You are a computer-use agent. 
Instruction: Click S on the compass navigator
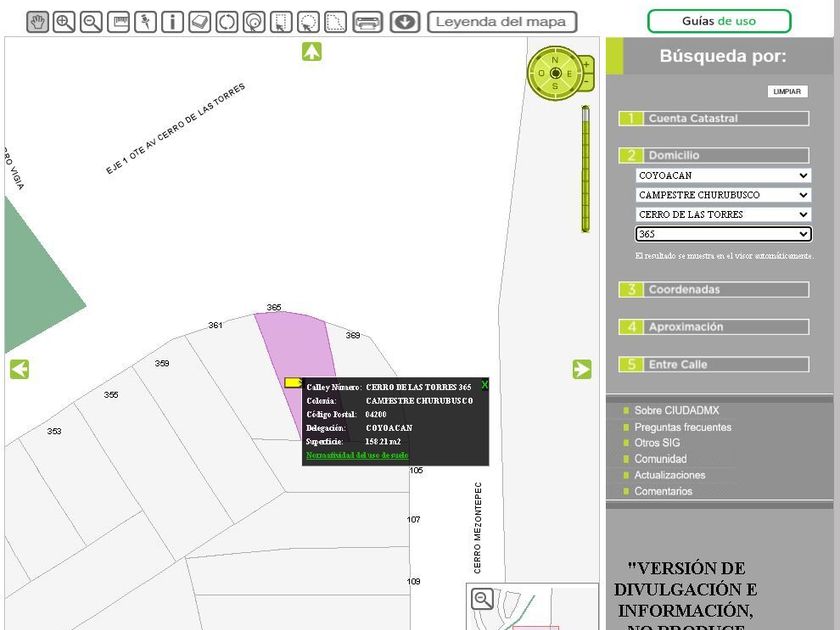point(555,86)
